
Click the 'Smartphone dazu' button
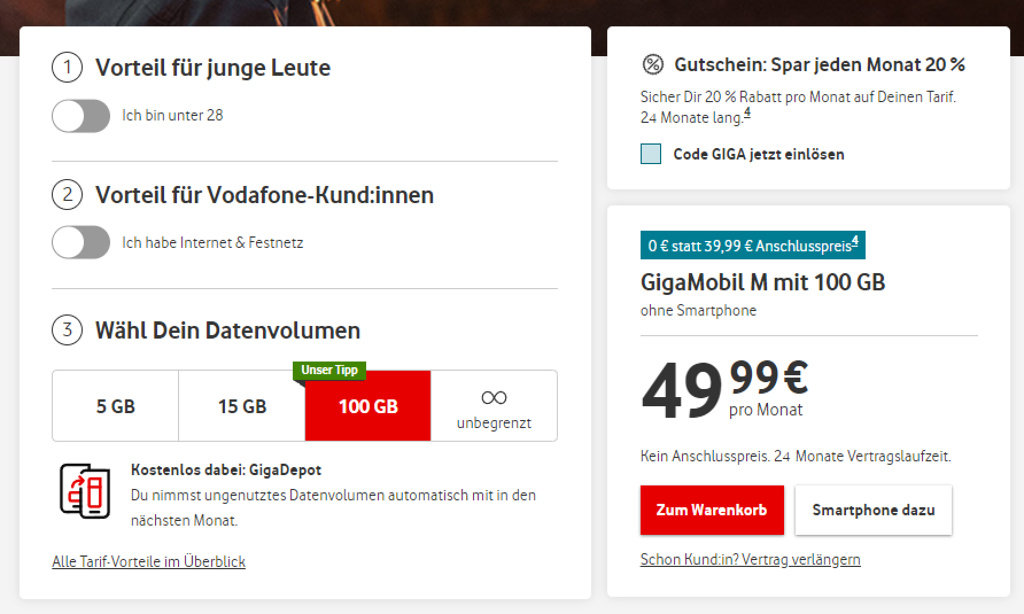pos(873,510)
